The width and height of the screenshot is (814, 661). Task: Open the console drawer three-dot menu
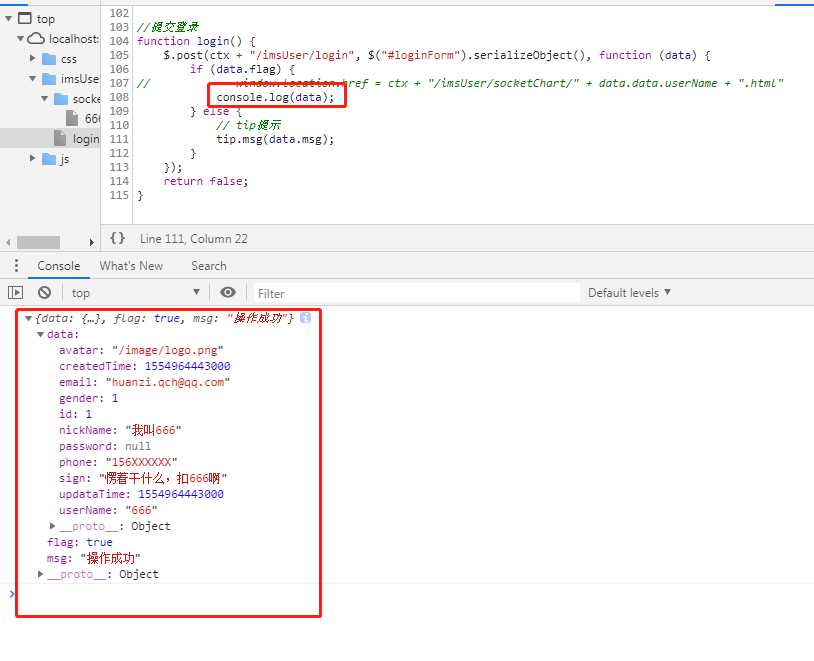(17, 265)
